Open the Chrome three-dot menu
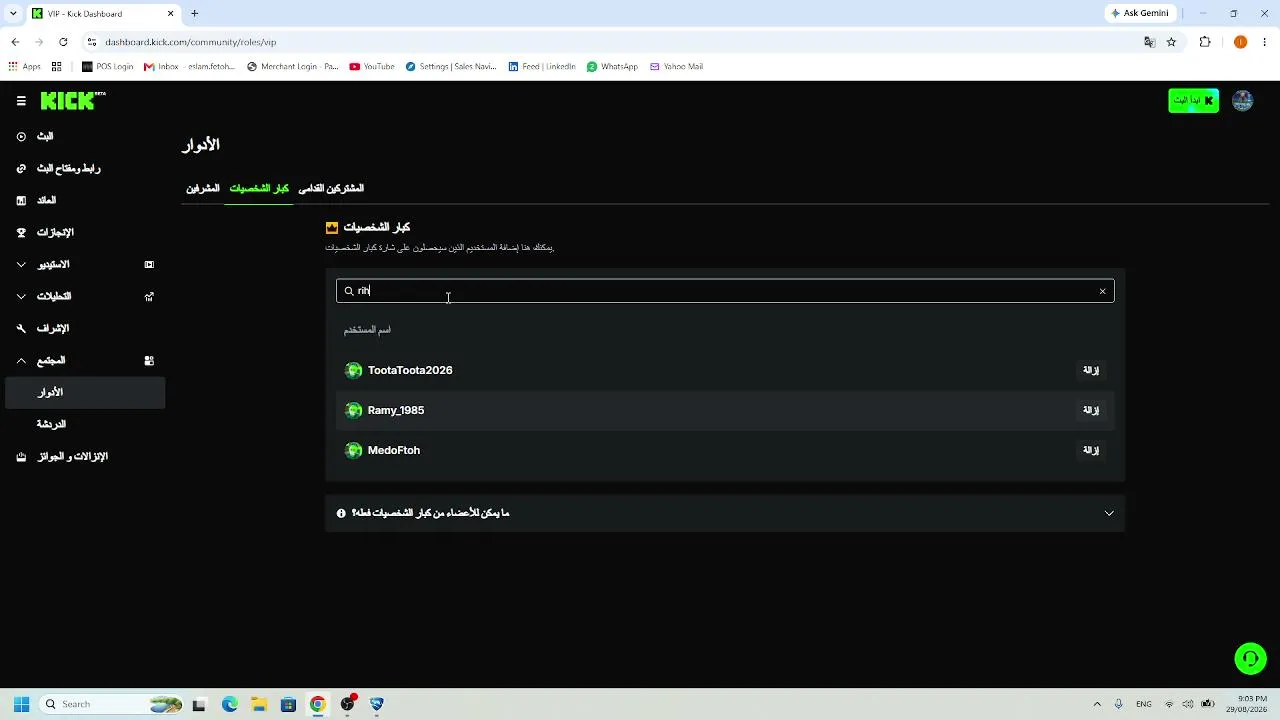Image resolution: width=1280 pixels, height=720 pixels. 1265,42
